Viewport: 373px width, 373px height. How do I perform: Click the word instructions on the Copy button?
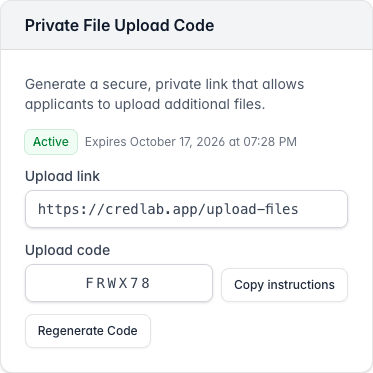(301, 285)
